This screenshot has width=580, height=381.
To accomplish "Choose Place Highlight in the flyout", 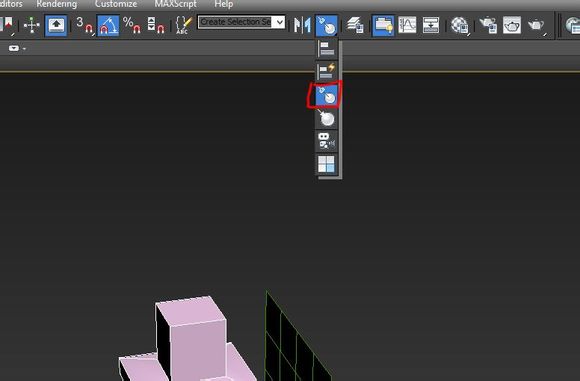I will (326, 118).
